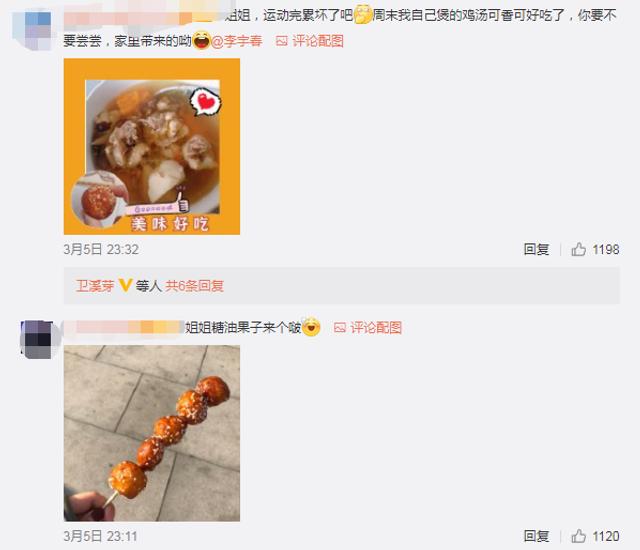Reply to the 3月5日 23:32 comment
Image resolution: width=640 pixels, height=550 pixels.
pyautogui.click(x=536, y=249)
